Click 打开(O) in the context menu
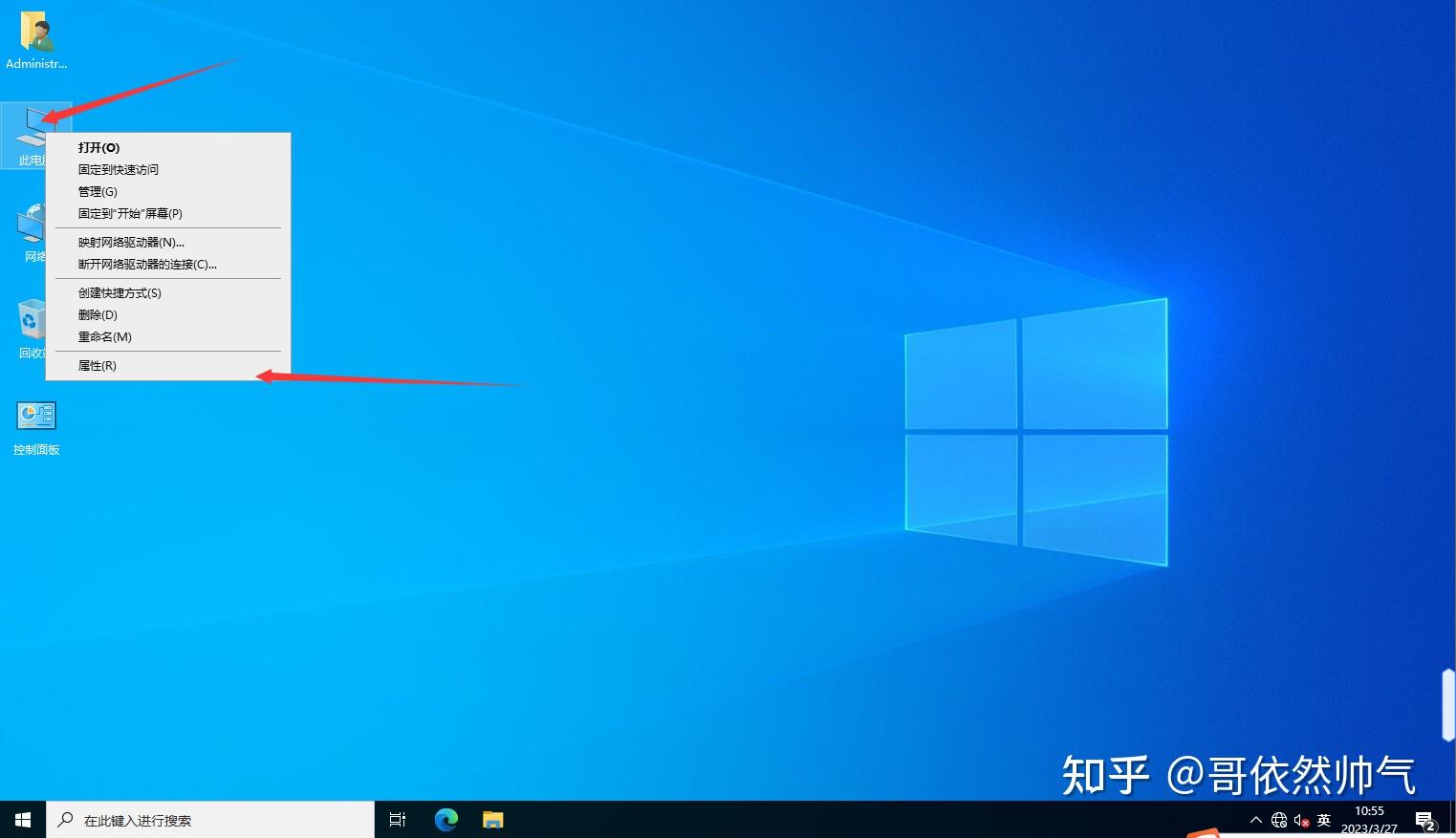The image size is (1456, 838). pos(168,148)
